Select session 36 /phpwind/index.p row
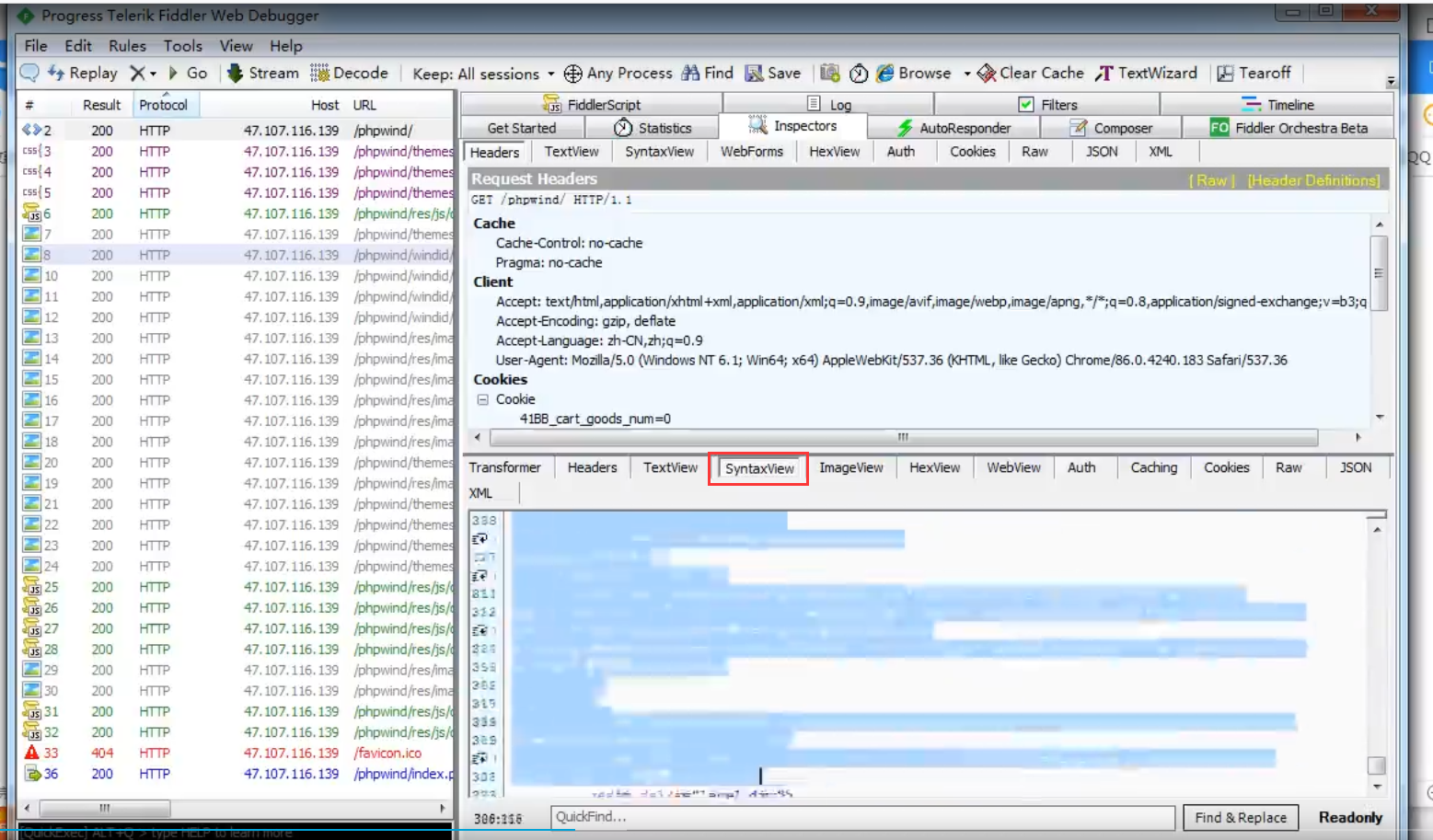Viewport: 1433px width, 840px height. click(237, 774)
